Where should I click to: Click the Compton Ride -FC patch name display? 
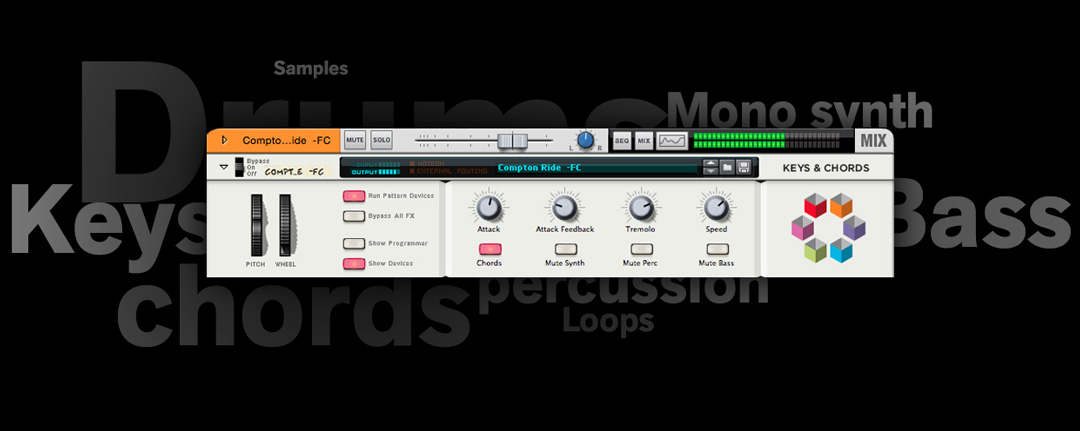click(x=538, y=167)
